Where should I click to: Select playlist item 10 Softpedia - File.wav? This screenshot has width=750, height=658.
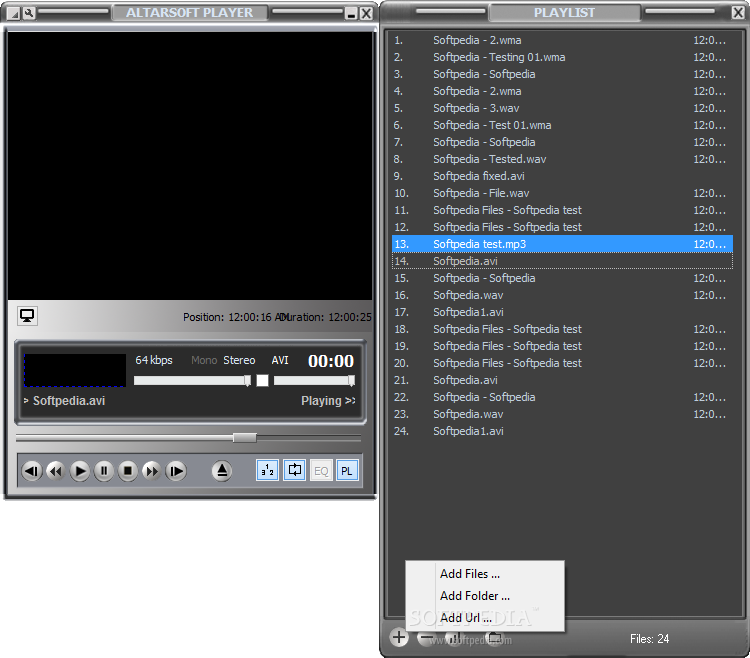coord(562,193)
